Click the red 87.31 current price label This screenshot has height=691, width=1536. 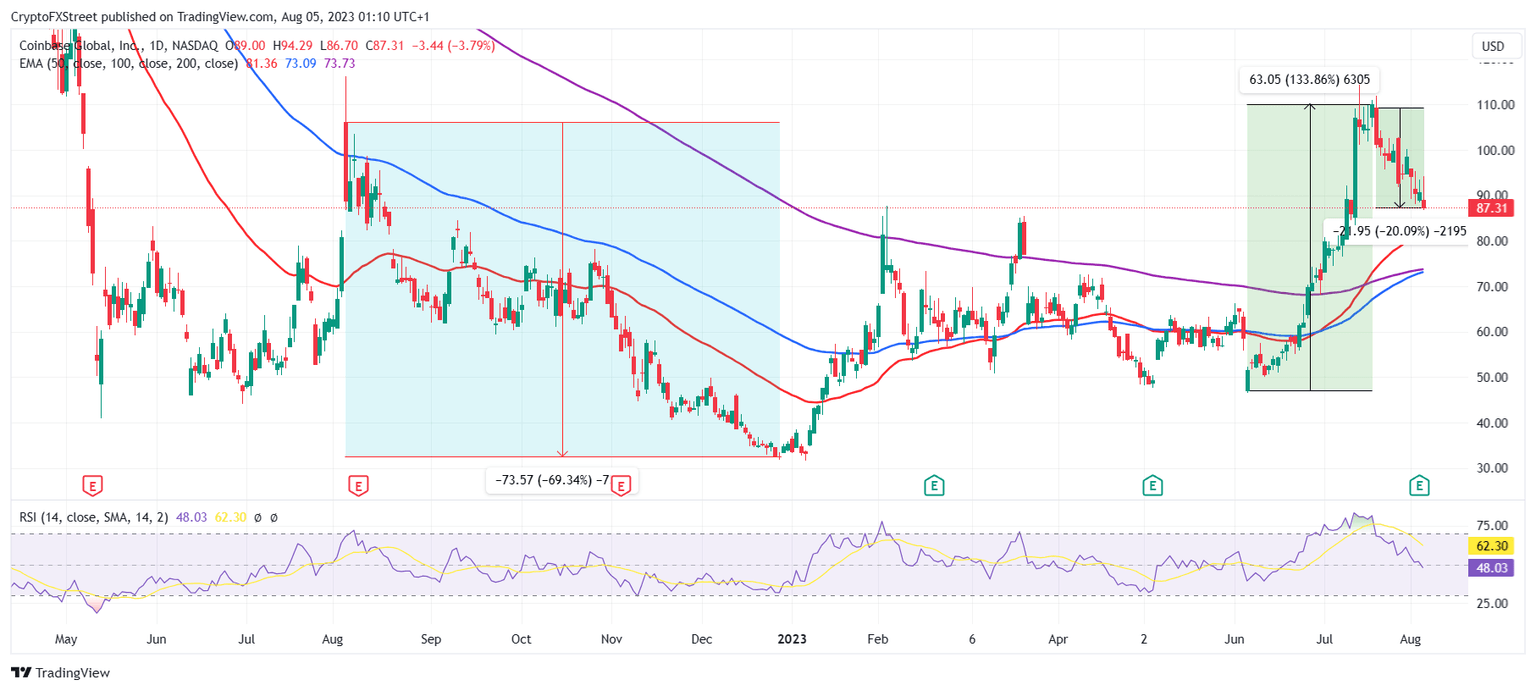pyautogui.click(x=1492, y=208)
